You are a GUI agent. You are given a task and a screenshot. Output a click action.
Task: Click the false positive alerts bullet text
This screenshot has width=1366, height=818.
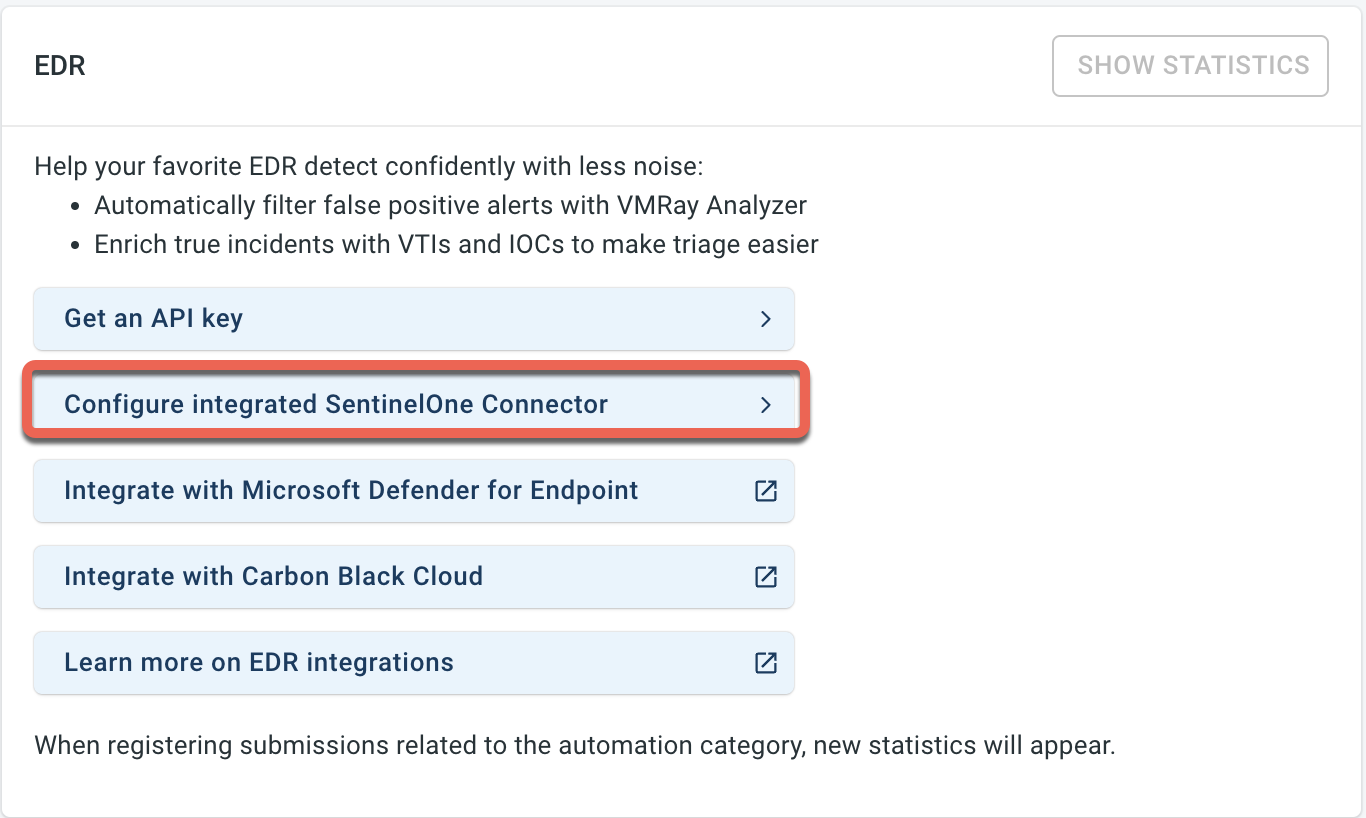[x=451, y=205]
